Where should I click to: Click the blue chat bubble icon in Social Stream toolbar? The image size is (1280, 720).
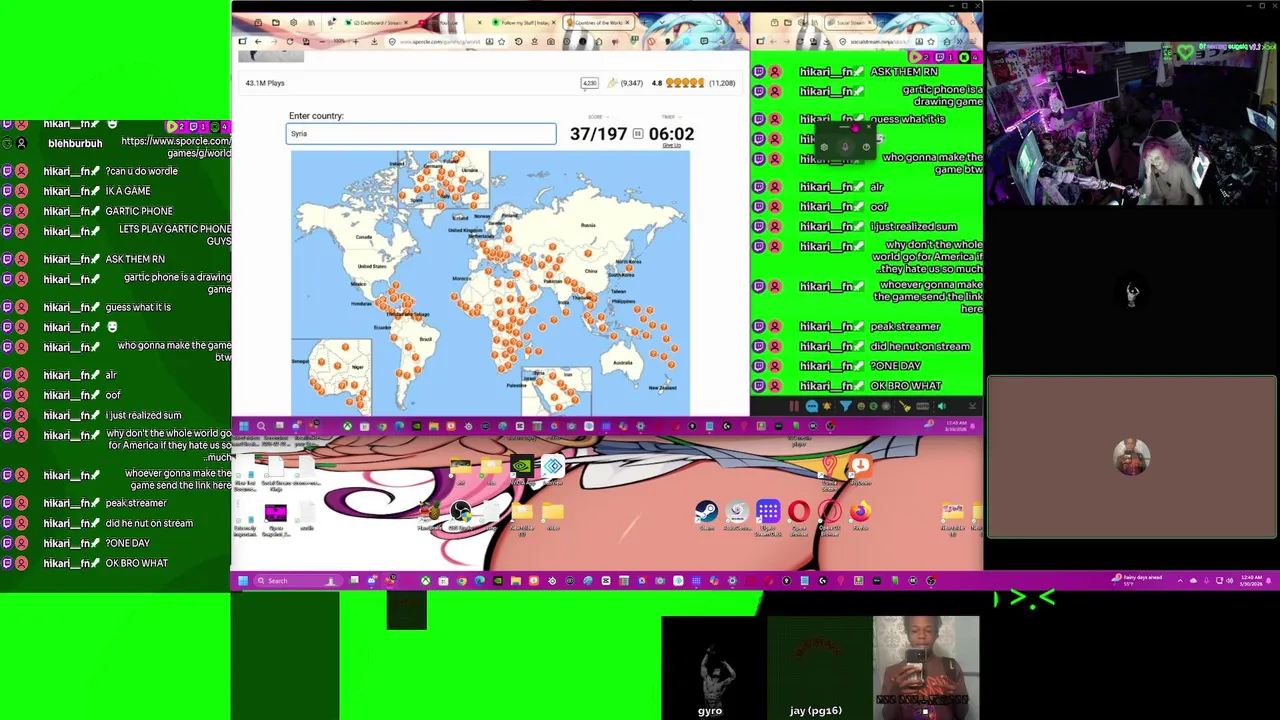point(811,407)
